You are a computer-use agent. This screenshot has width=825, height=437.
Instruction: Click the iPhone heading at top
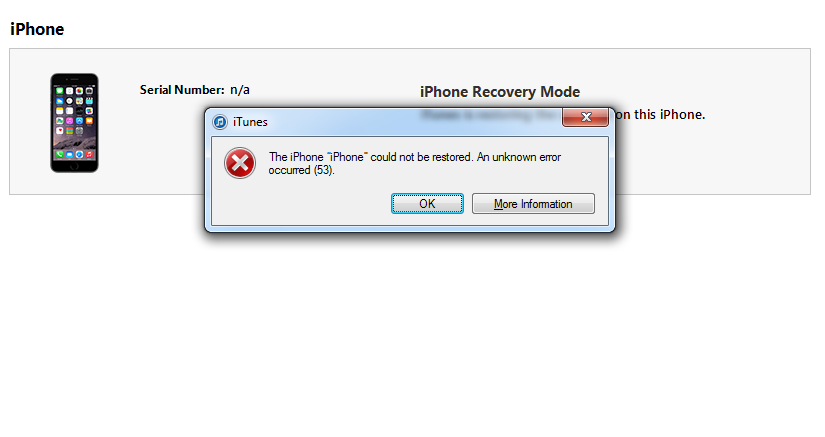[x=37, y=29]
